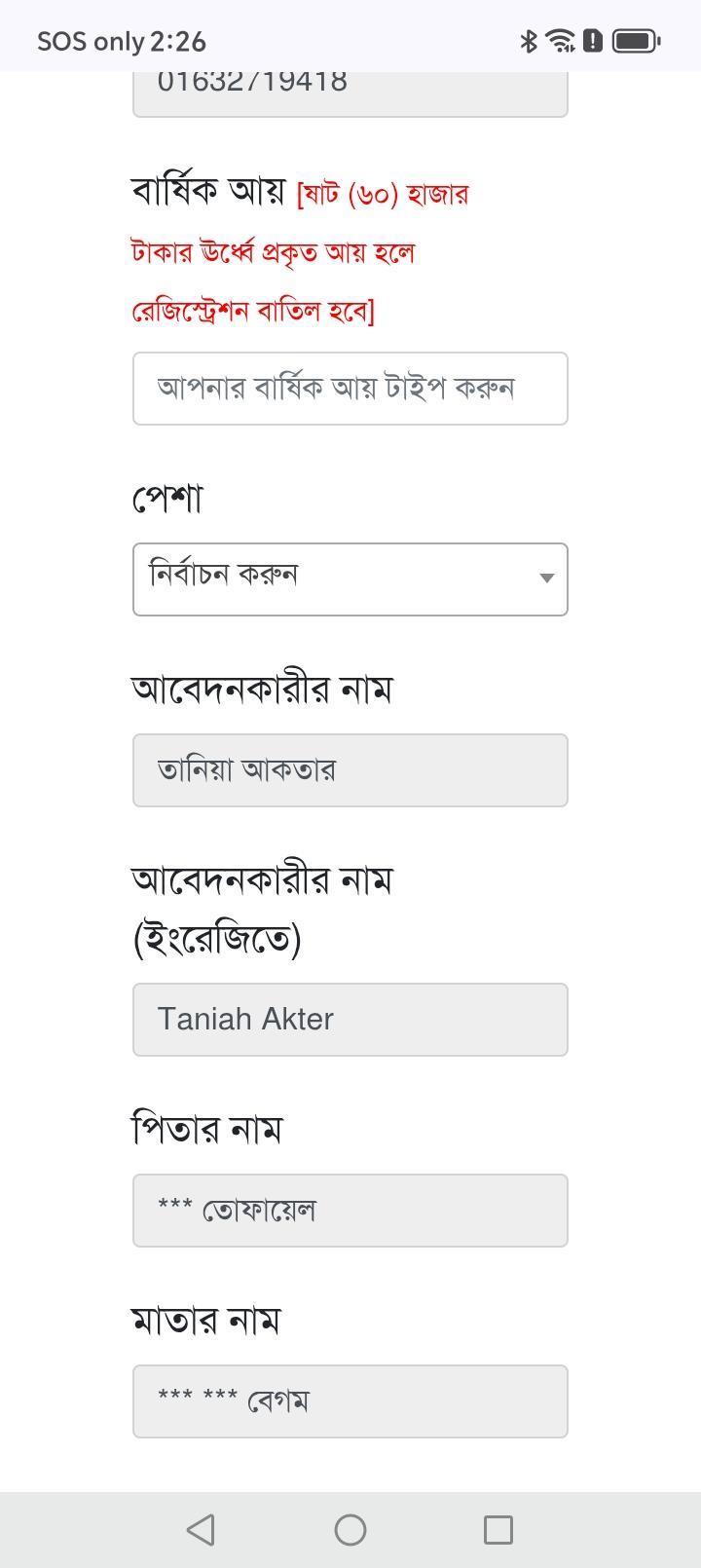Tap the red income limit warning text
701x1568 pixels.
[x=300, y=252]
